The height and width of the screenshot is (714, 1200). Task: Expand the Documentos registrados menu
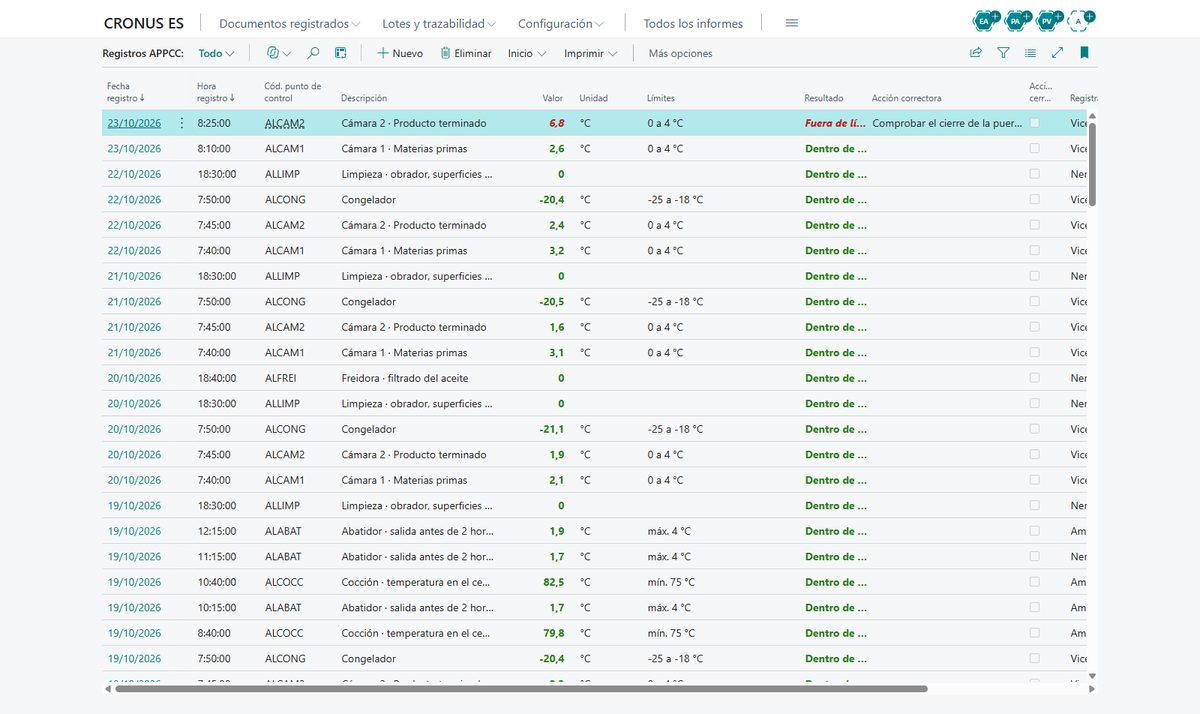(290, 23)
